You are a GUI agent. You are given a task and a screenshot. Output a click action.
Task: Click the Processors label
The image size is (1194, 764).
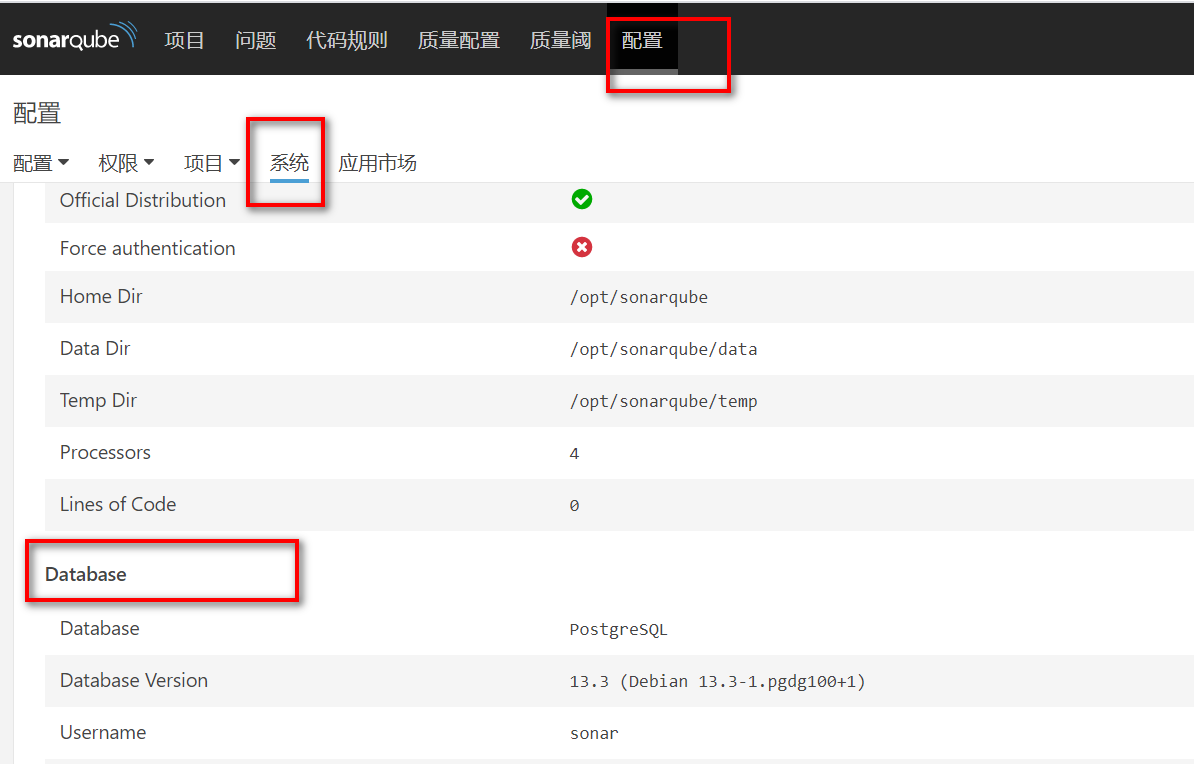(105, 452)
